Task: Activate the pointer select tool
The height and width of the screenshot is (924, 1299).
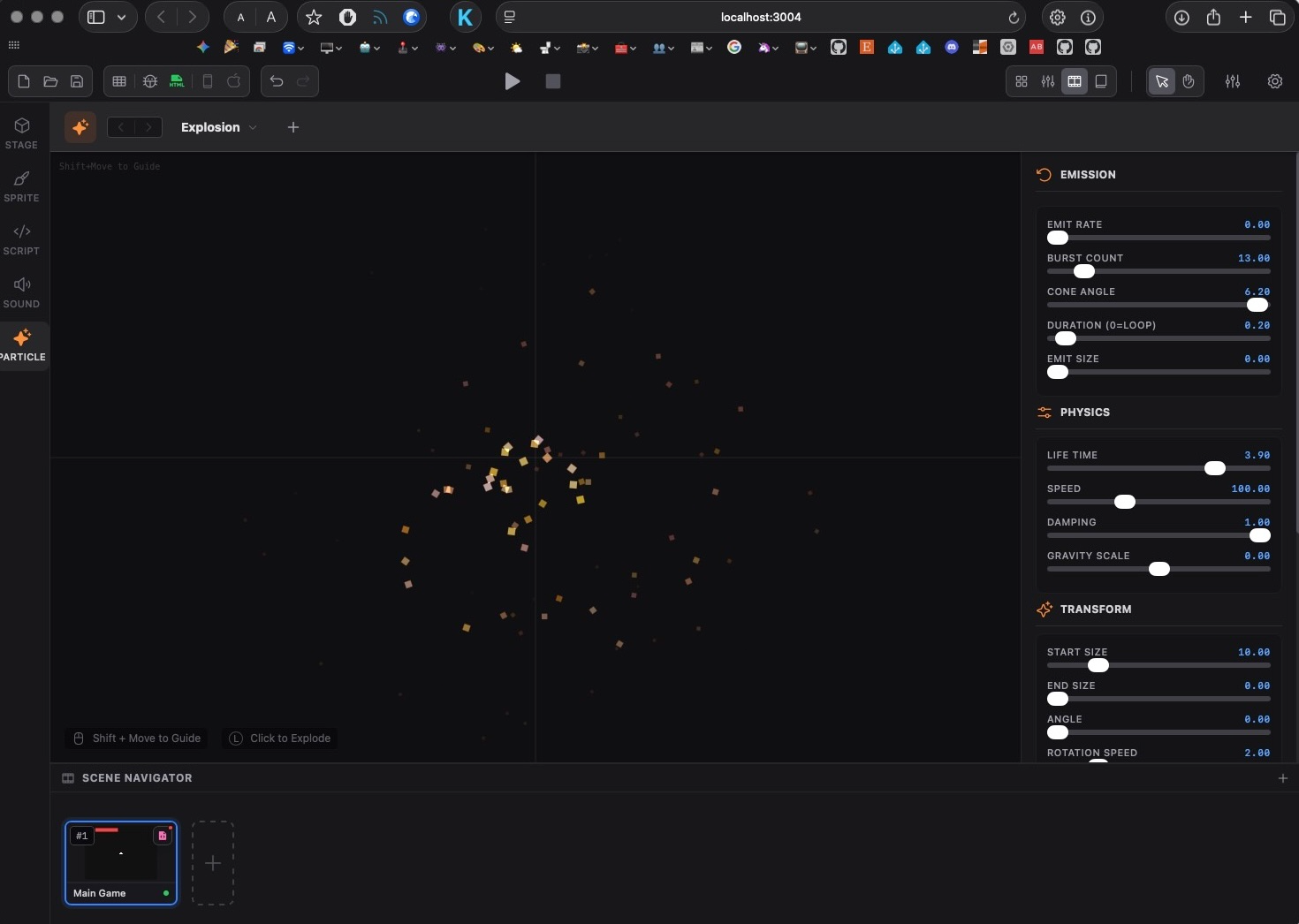Action: (x=1162, y=81)
